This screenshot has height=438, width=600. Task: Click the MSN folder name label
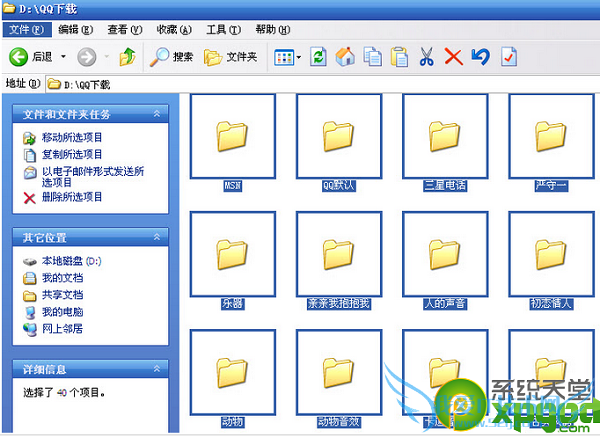coord(233,186)
